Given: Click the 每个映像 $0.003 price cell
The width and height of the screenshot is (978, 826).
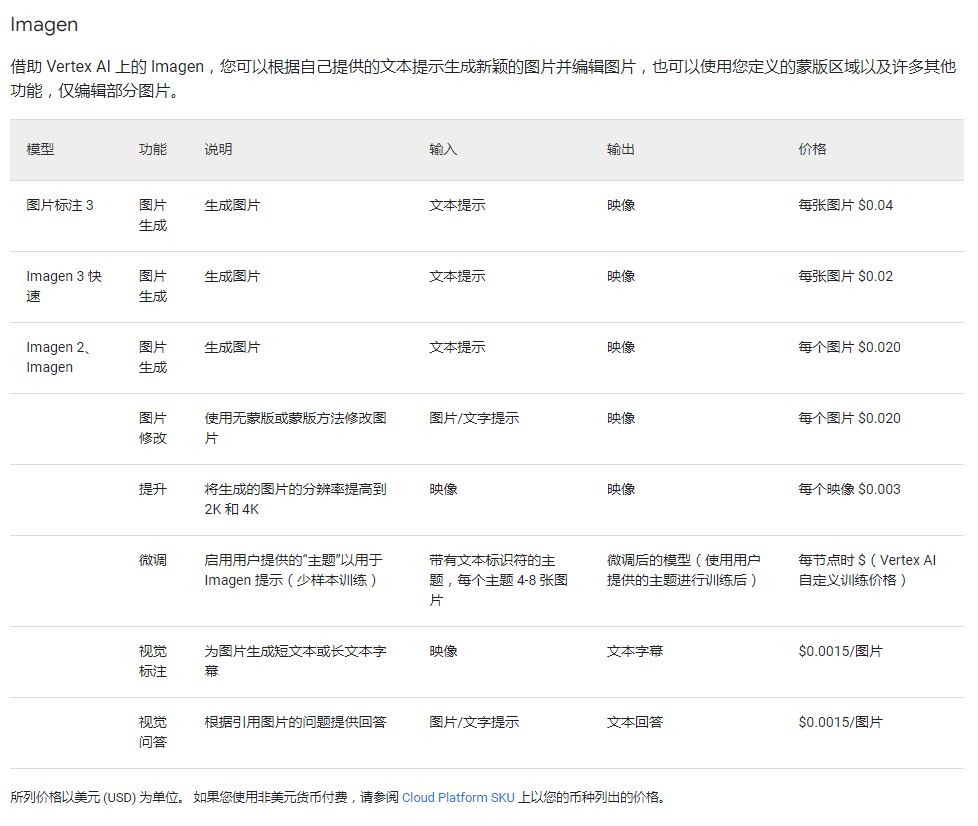Looking at the screenshot, I should pos(850,489).
